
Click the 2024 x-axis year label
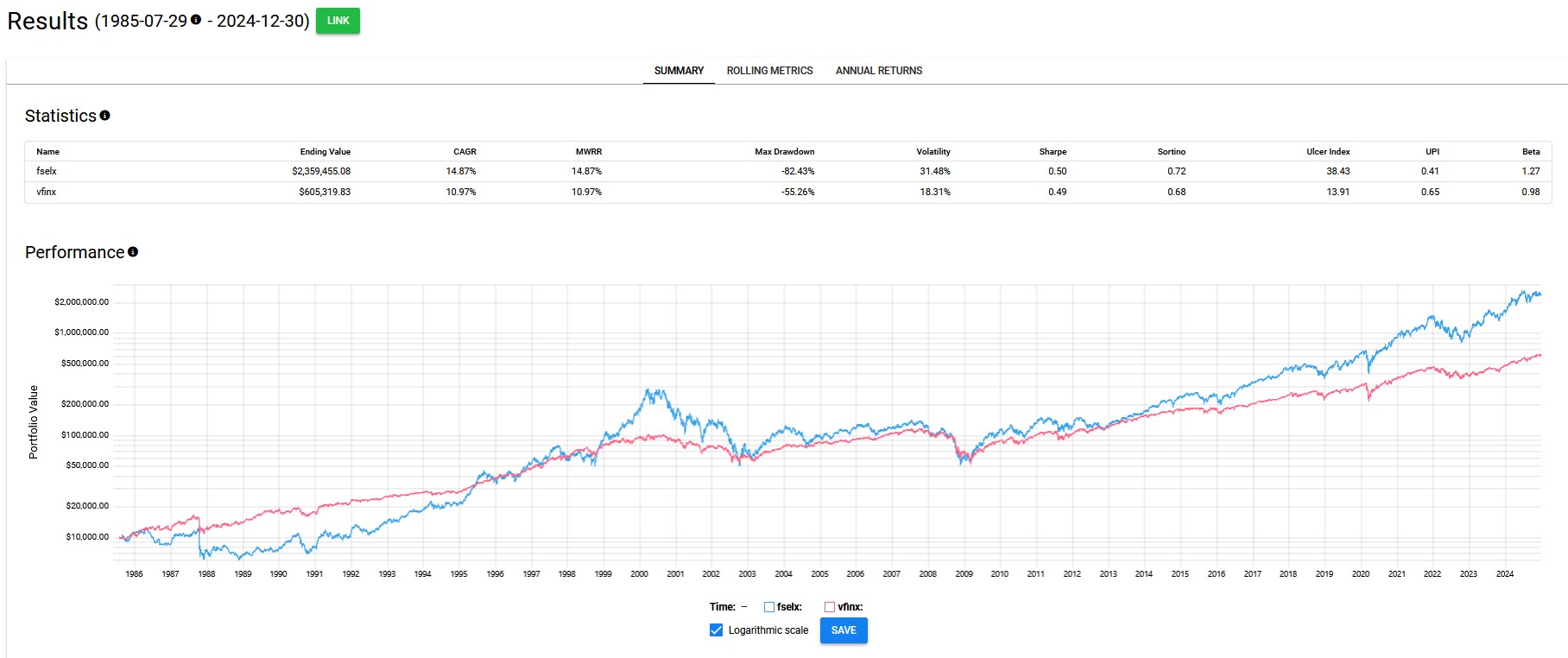click(1505, 574)
